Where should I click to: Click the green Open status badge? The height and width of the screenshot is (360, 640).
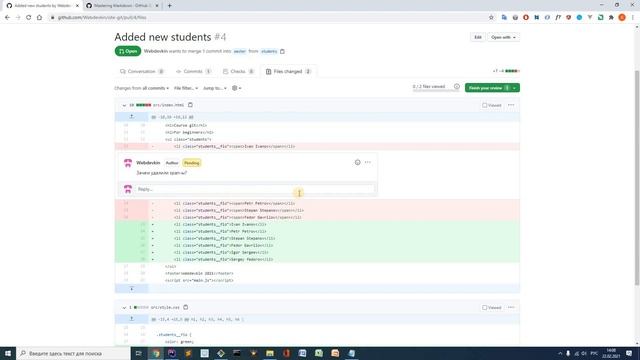coord(128,51)
